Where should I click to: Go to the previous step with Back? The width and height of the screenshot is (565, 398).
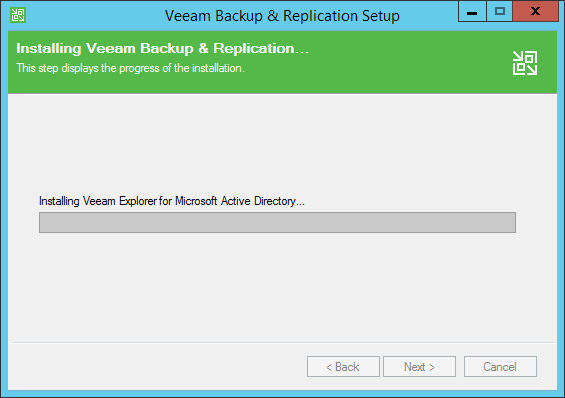[x=343, y=367]
